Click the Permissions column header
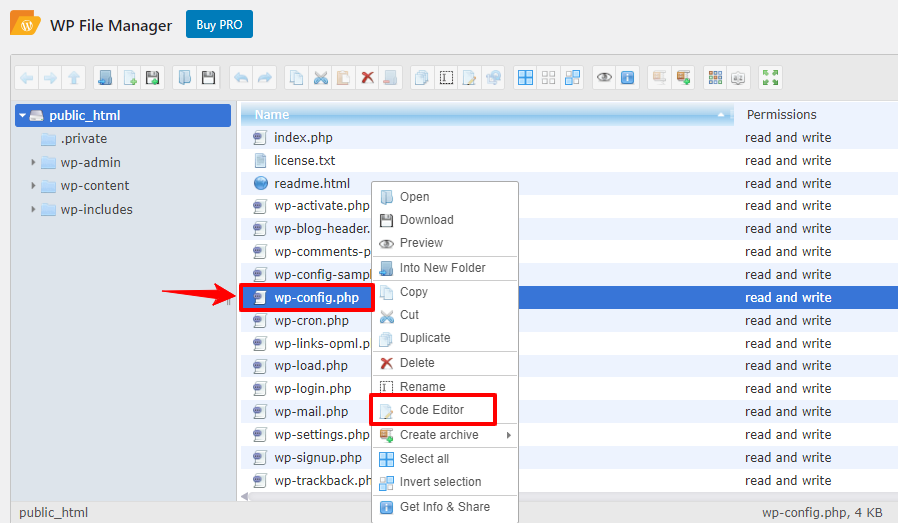 tap(781, 115)
